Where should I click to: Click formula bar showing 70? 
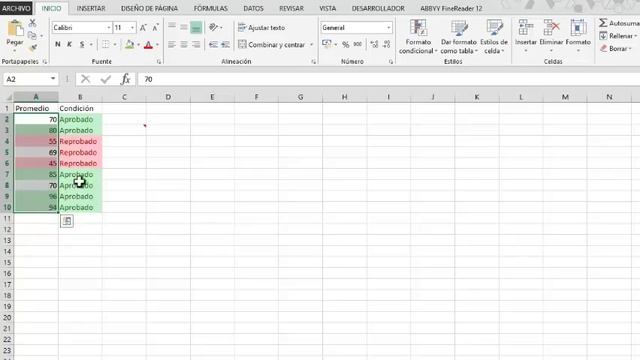(x=388, y=79)
